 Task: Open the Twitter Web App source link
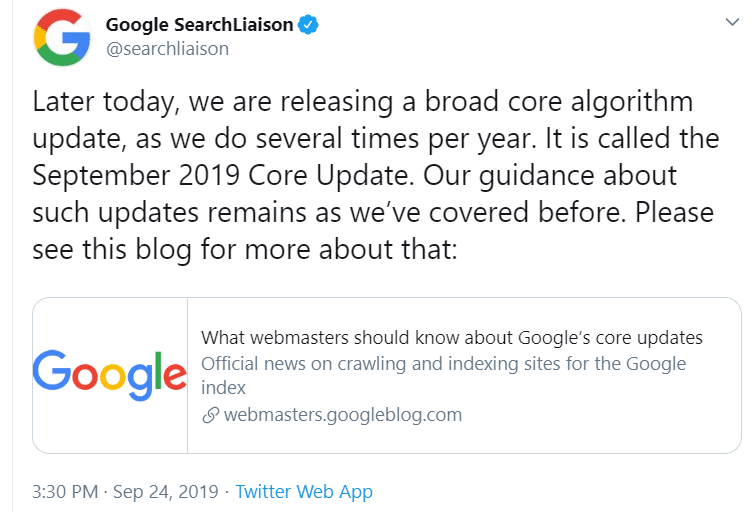click(304, 492)
